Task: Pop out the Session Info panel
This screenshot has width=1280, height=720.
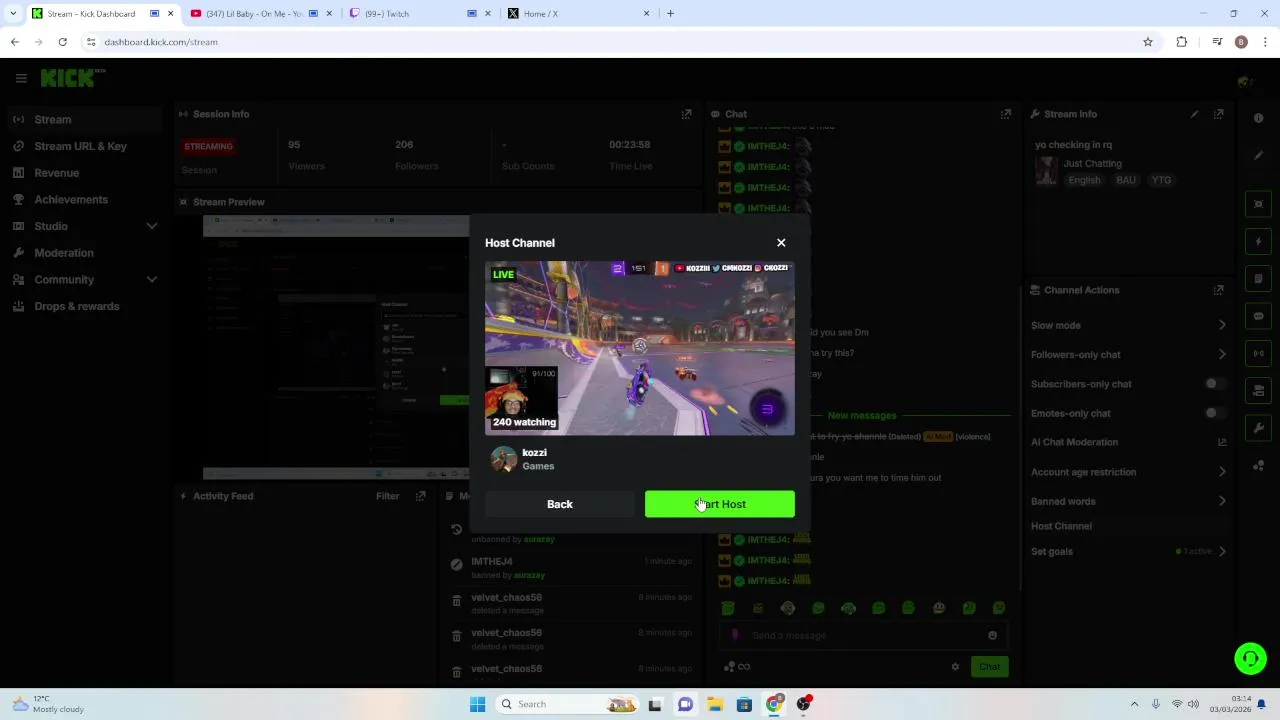Action: [686, 114]
